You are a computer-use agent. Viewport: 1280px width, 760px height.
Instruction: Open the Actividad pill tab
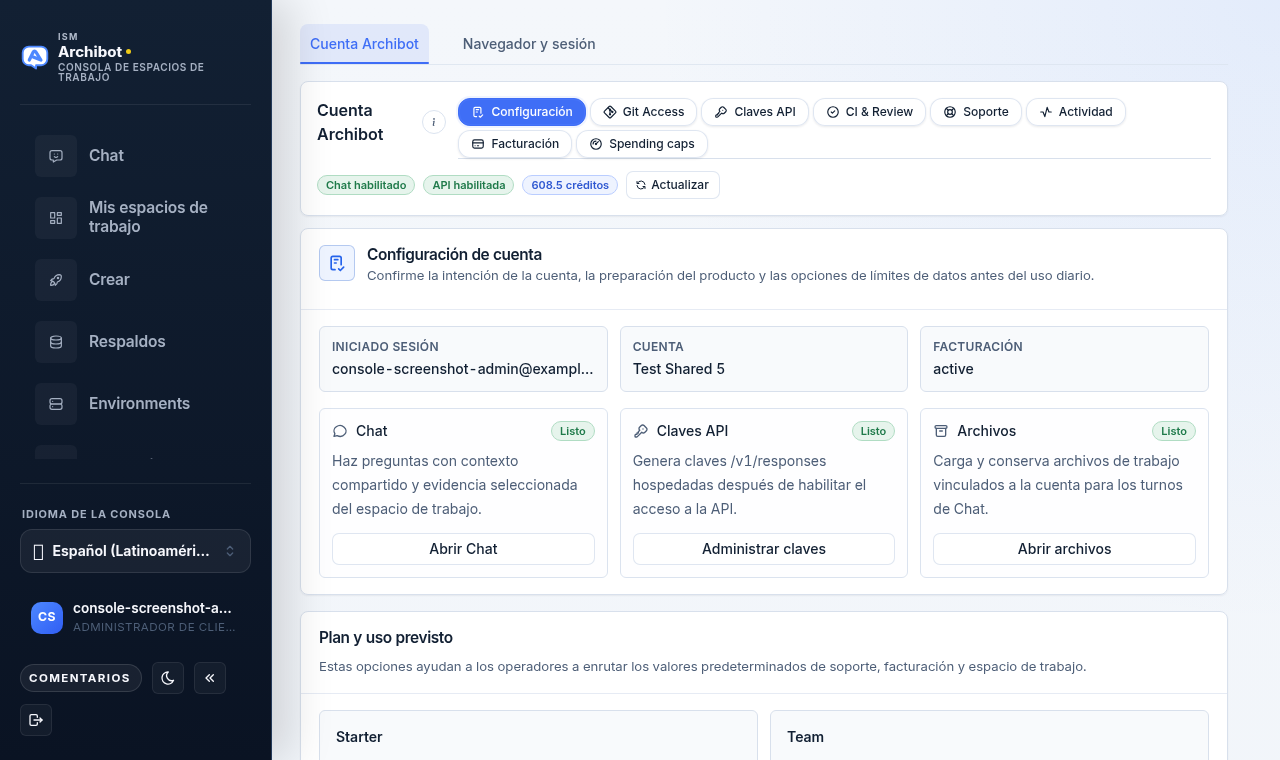coord(1076,112)
